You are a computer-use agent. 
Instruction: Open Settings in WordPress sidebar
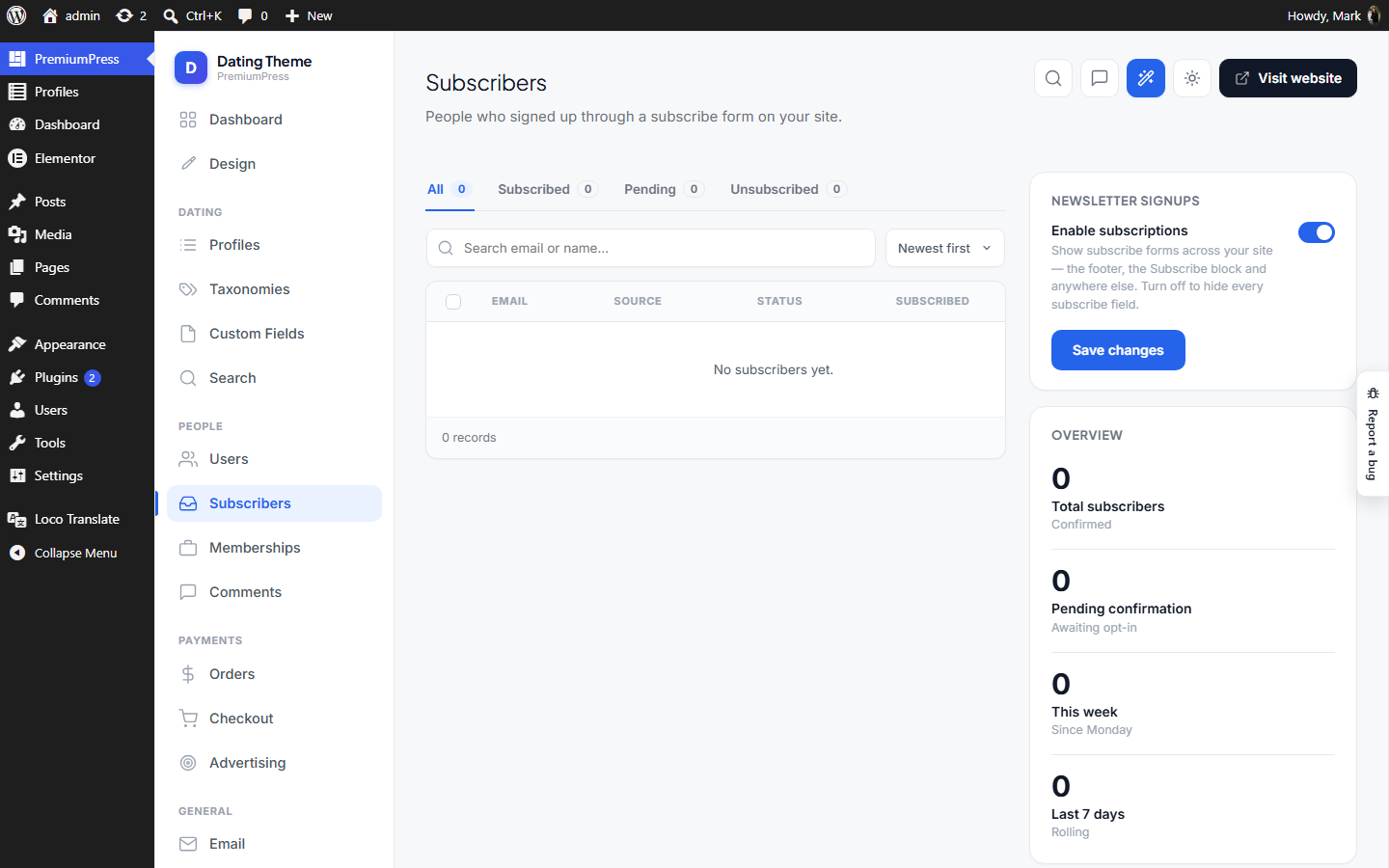pyautogui.click(x=77, y=475)
